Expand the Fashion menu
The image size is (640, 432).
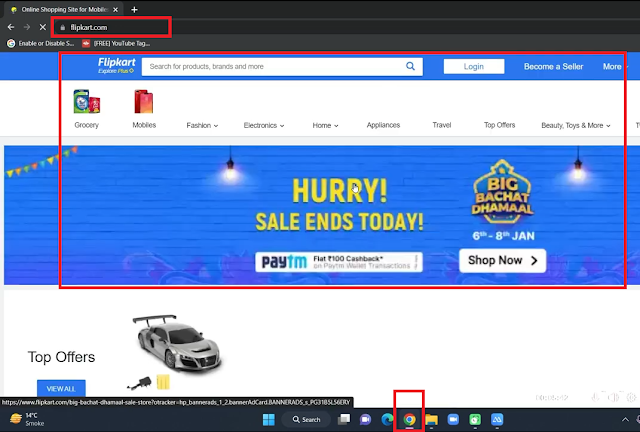click(x=202, y=125)
